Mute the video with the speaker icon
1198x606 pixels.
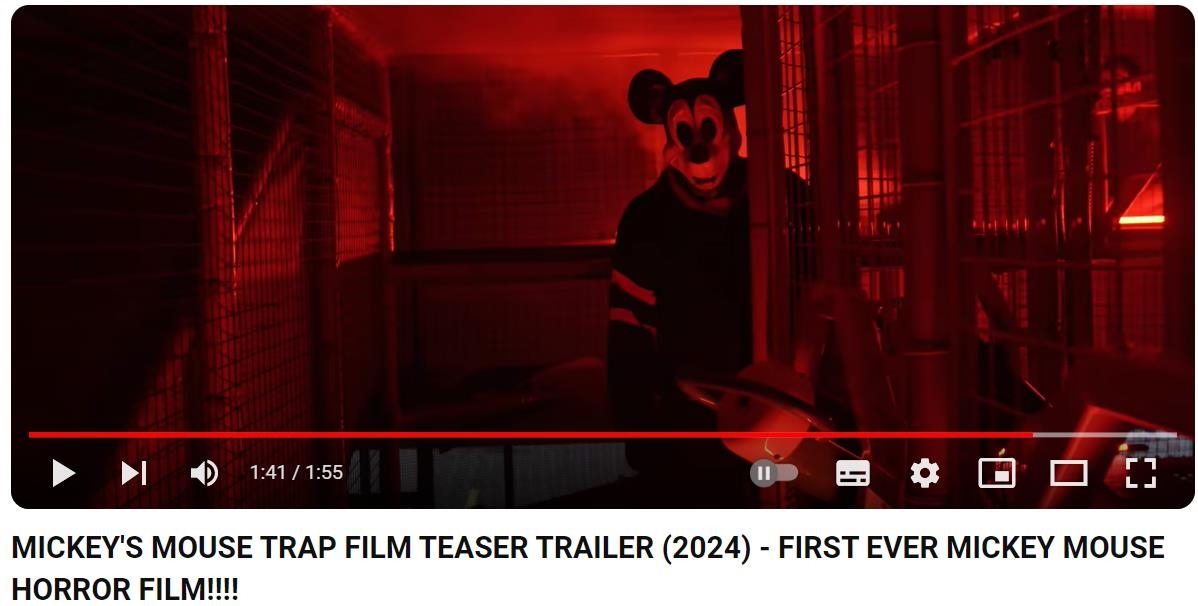point(204,474)
